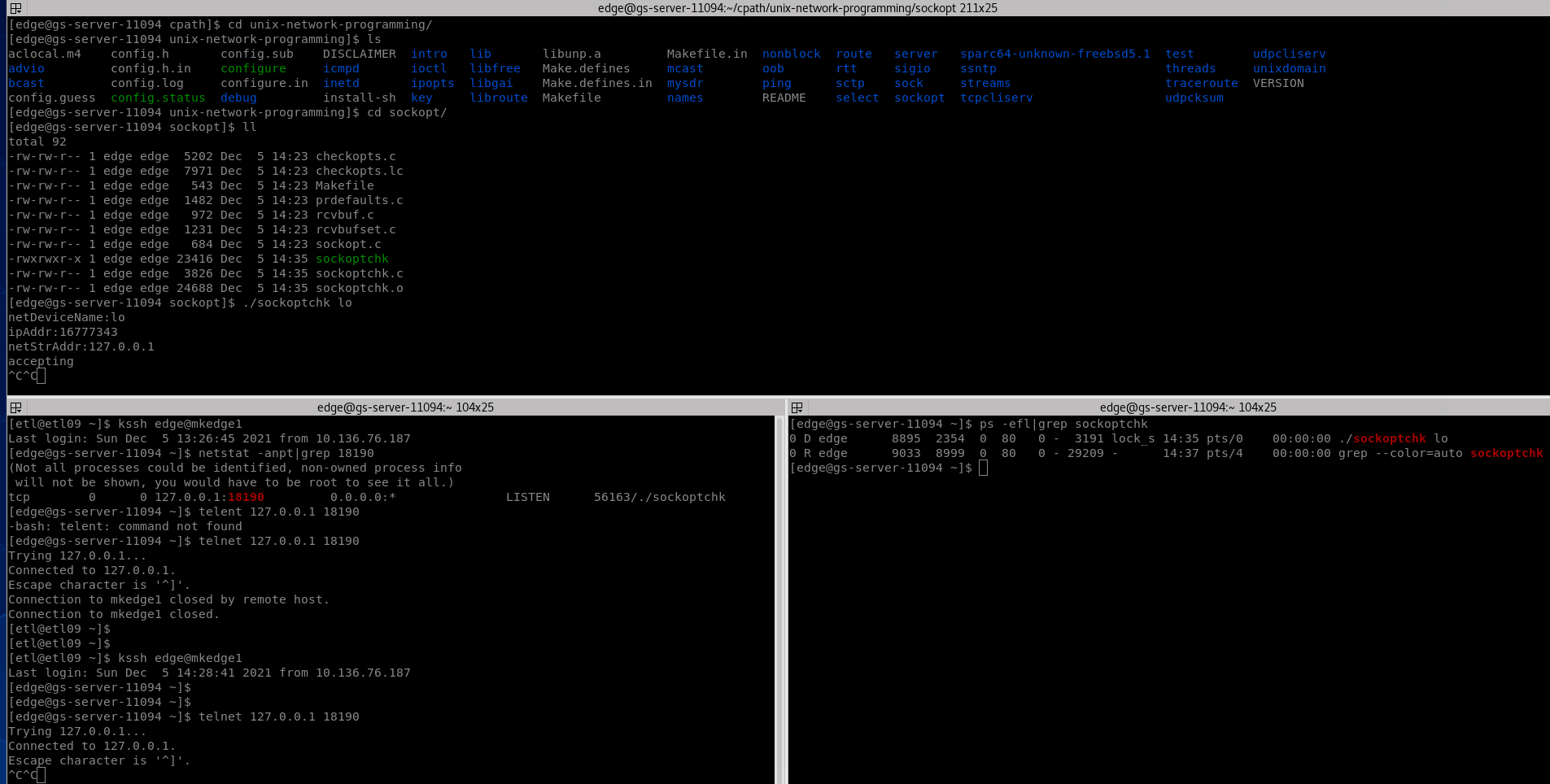Click 'Last login: Sun Dec 5 13:26:45' line
The height and width of the screenshot is (784, 1550).
coord(209,438)
